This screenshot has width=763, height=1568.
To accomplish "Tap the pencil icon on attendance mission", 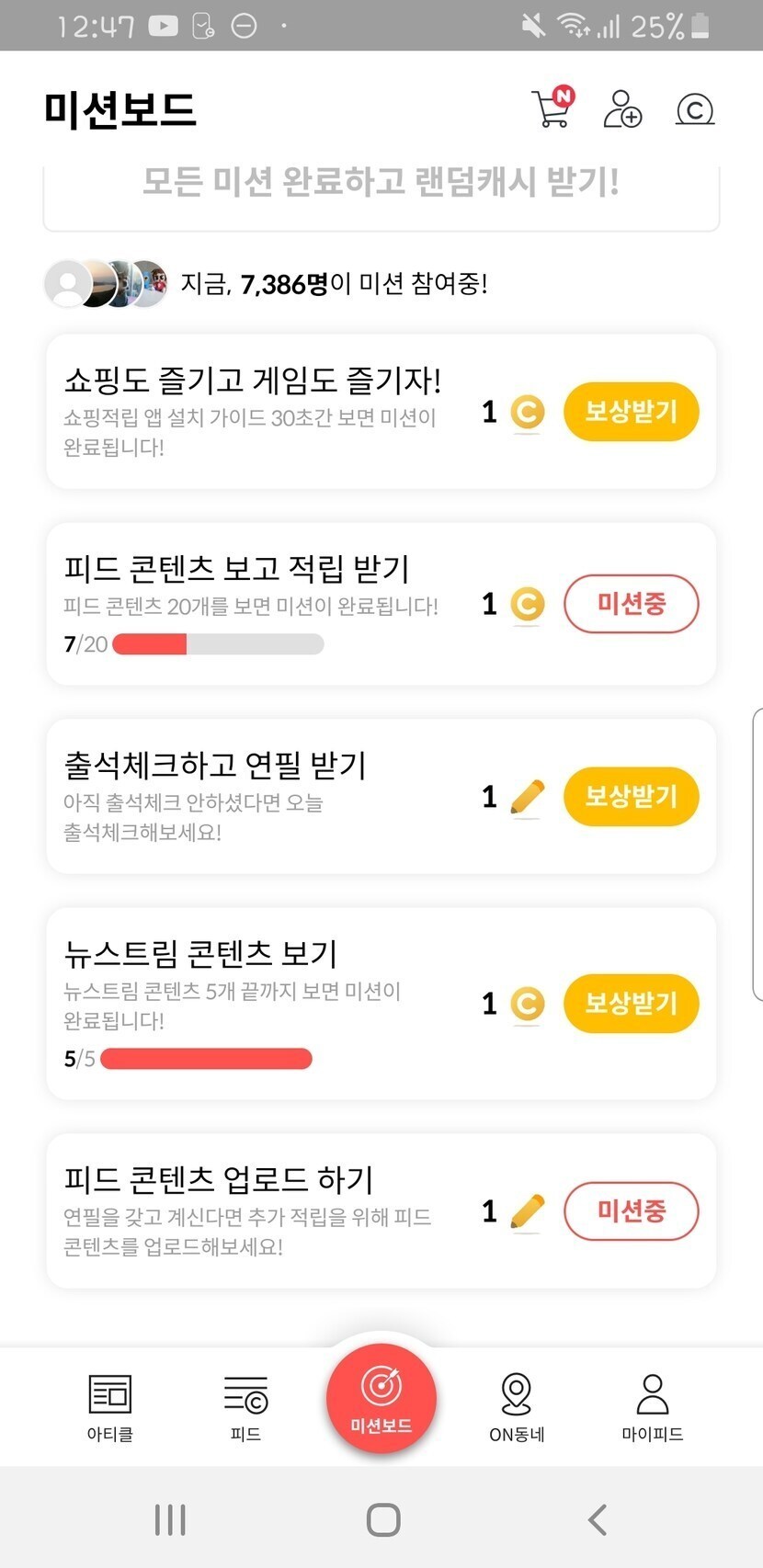I will pyautogui.click(x=527, y=797).
